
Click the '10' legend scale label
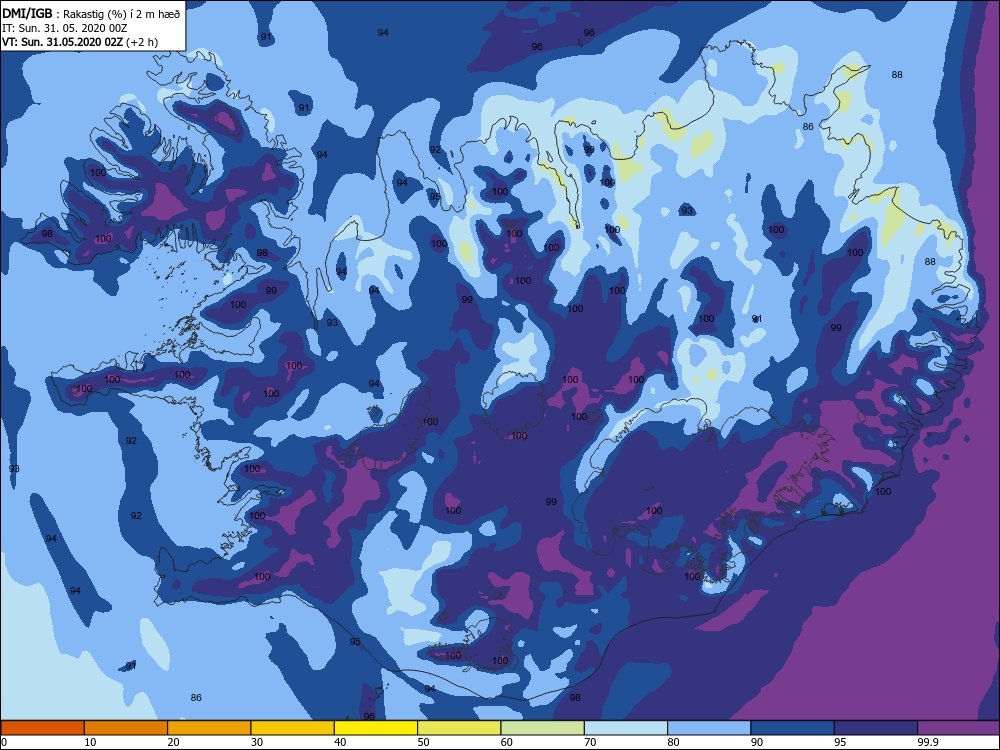91,742
